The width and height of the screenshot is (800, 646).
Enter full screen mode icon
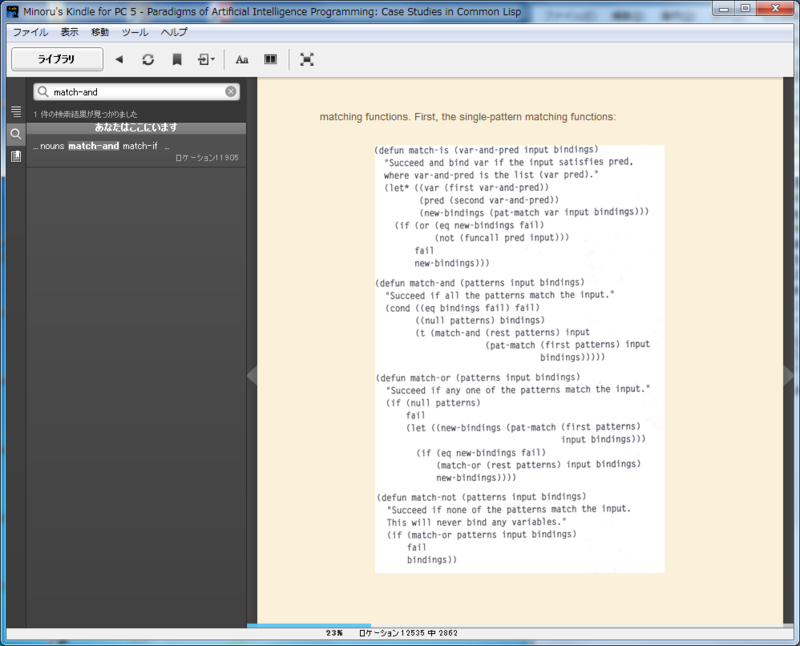tap(307, 59)
